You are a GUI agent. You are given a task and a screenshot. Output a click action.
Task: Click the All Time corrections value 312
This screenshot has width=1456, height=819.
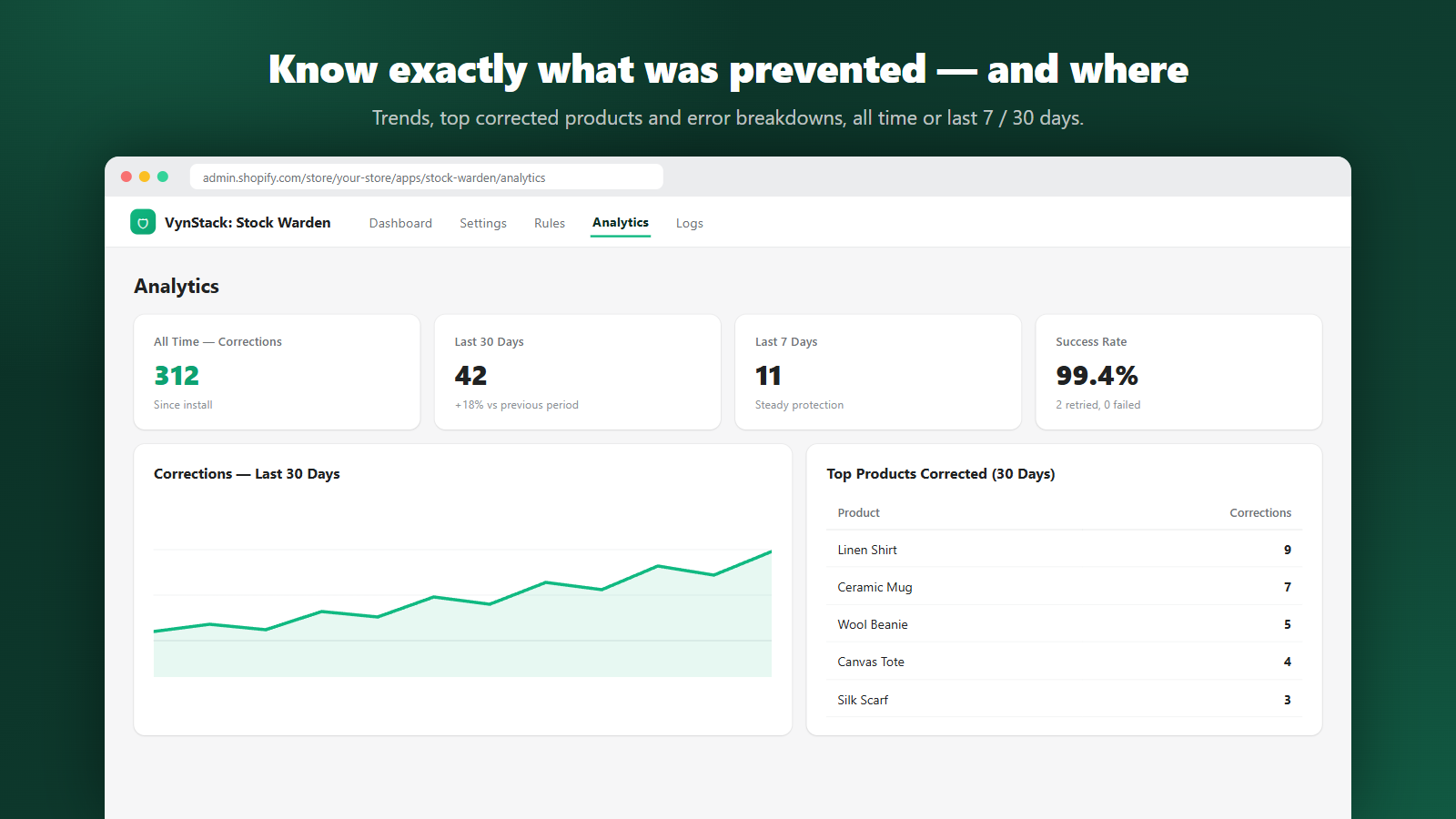pyautogui.click(x=177, y=375)
